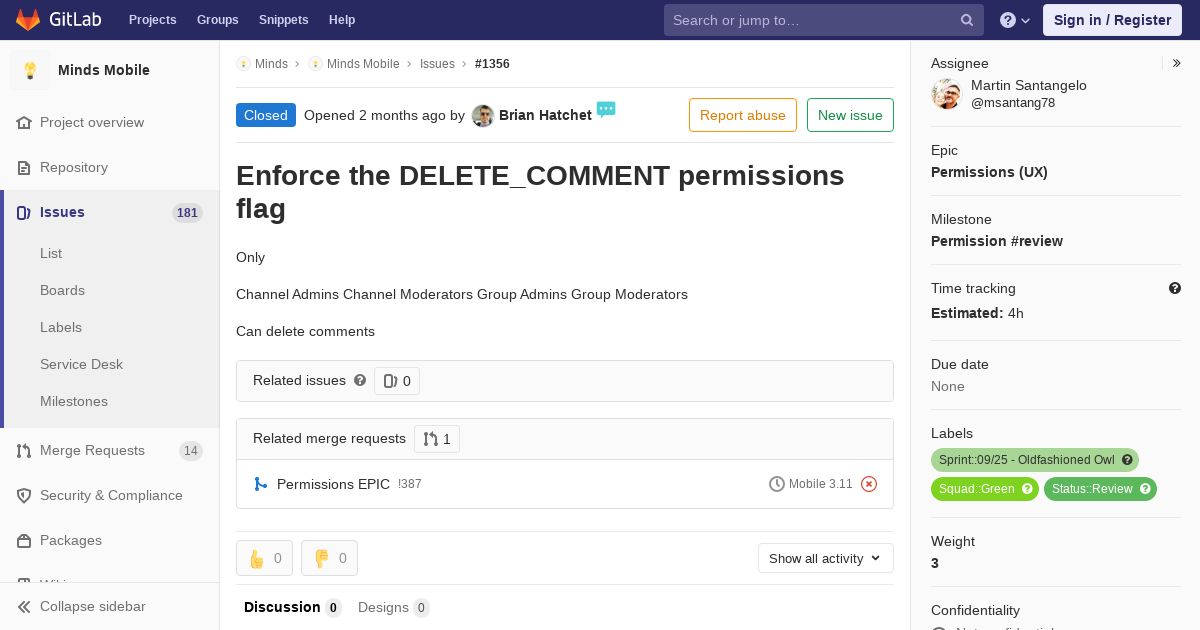Click the Minds Mobile project title in sidebar
Screen dimensions: 1200x630
[x=104, y=70]
